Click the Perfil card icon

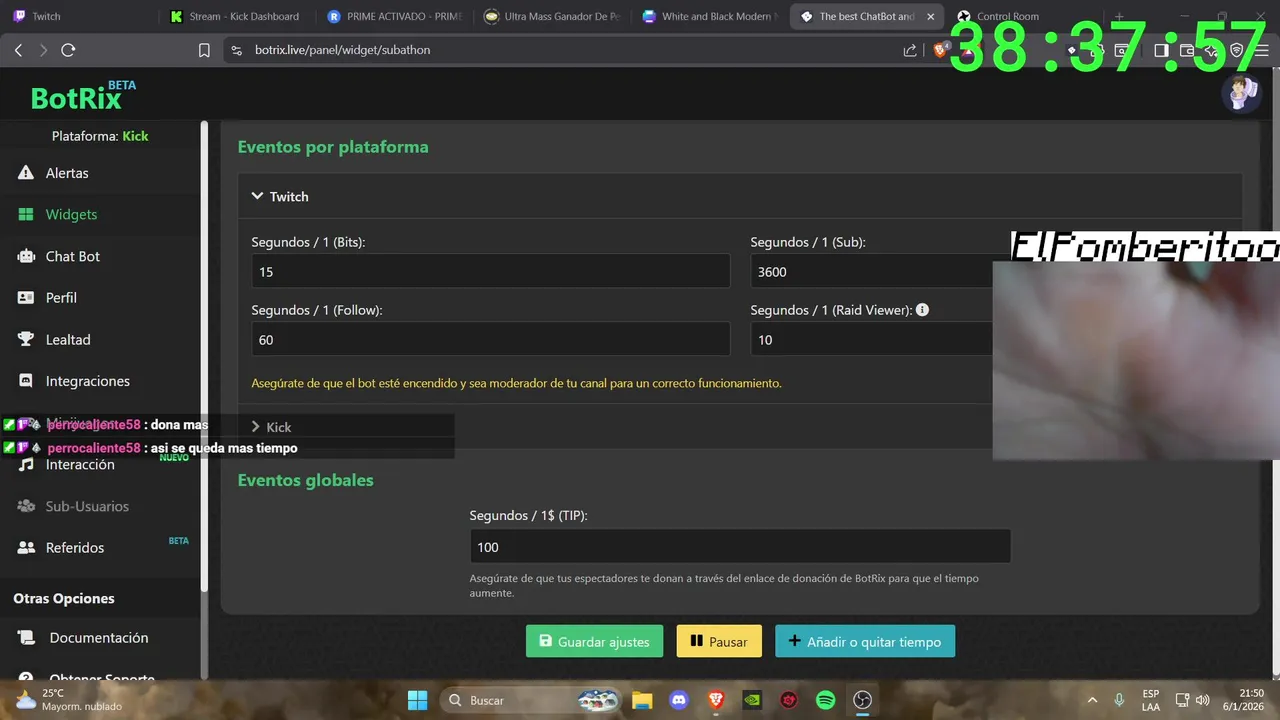[26, 298]
